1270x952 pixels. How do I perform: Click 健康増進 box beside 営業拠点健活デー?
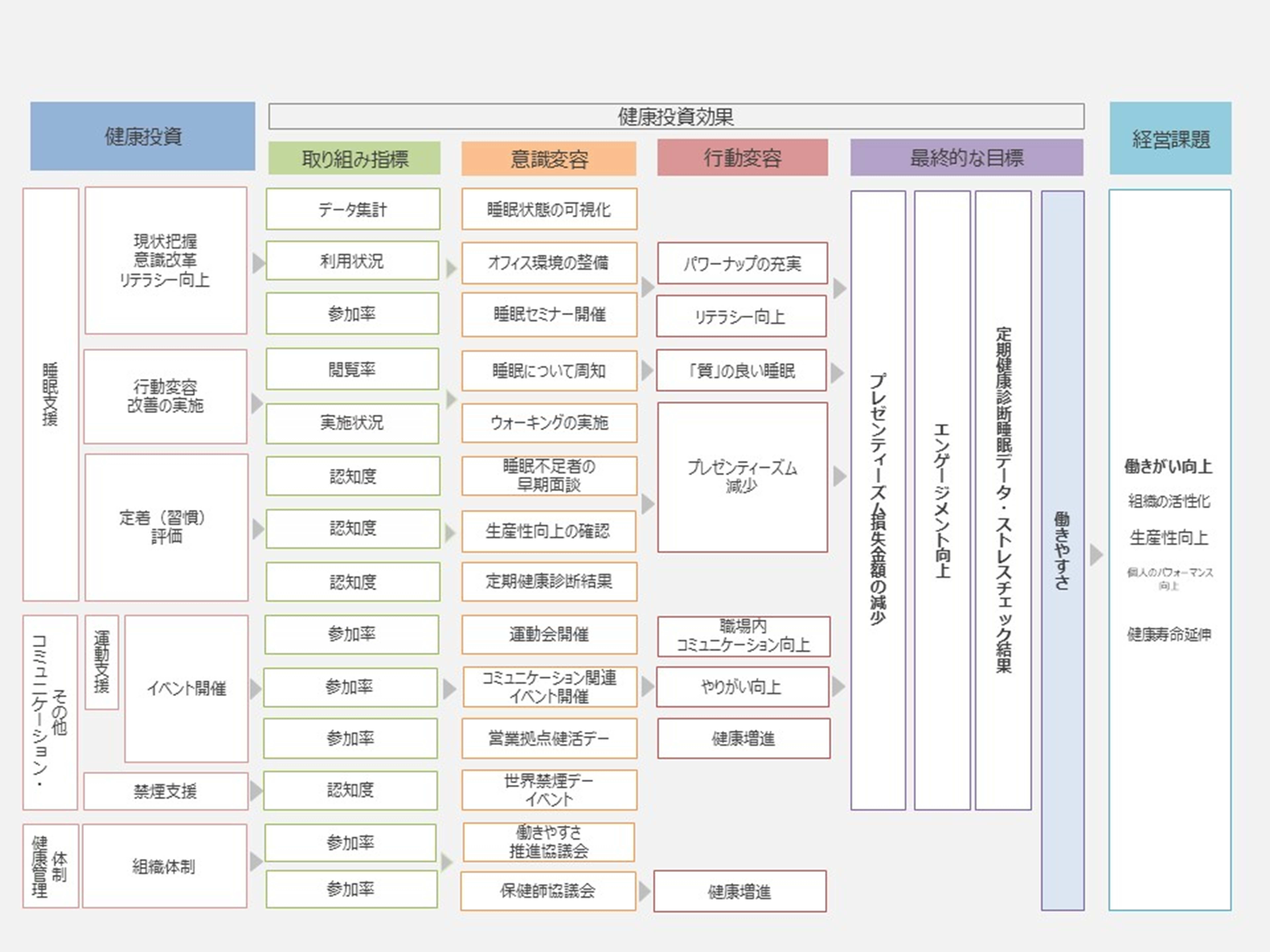coord(743,738)
